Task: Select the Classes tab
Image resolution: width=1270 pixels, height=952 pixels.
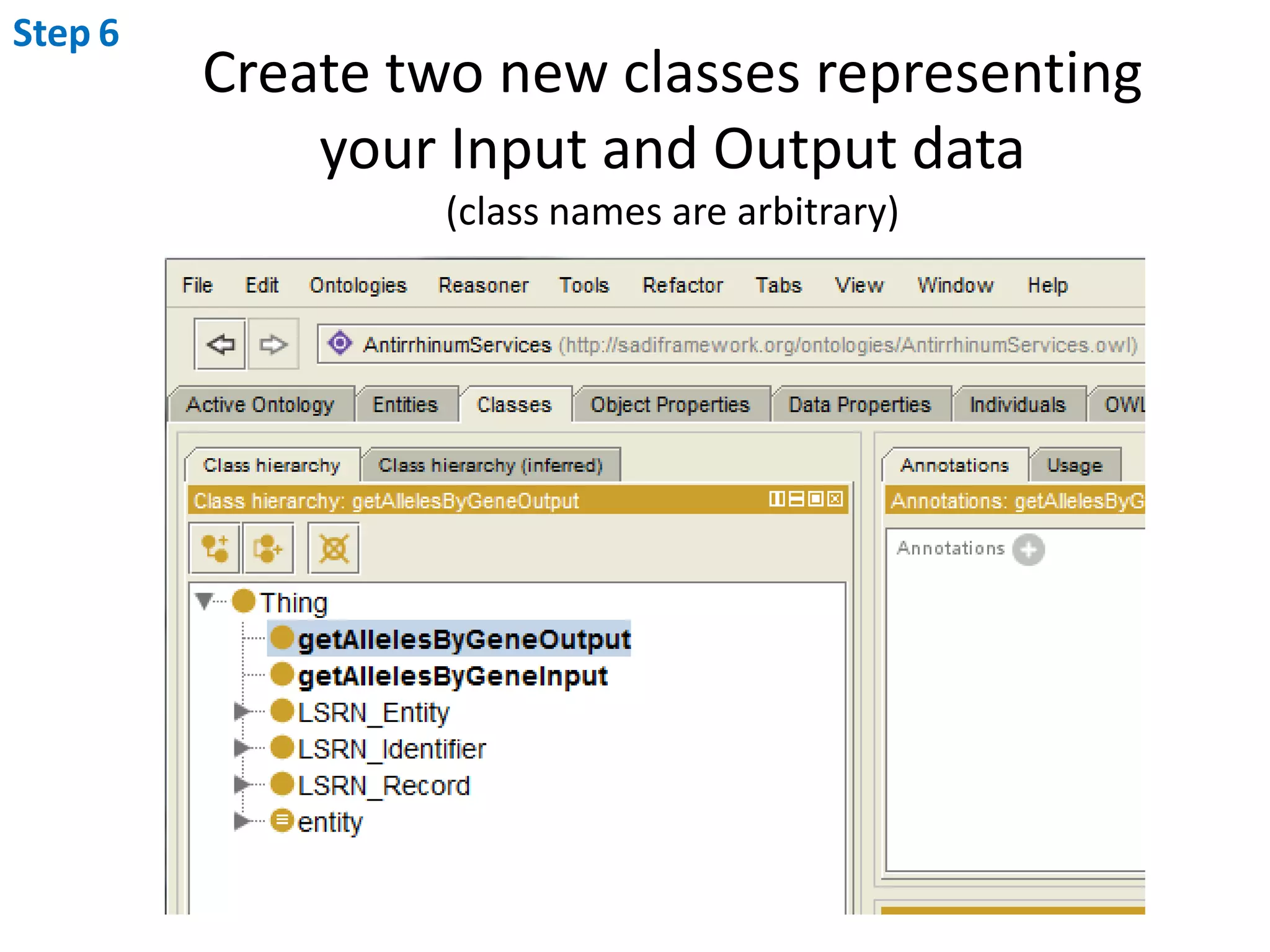Action: [x=515, y=405]
